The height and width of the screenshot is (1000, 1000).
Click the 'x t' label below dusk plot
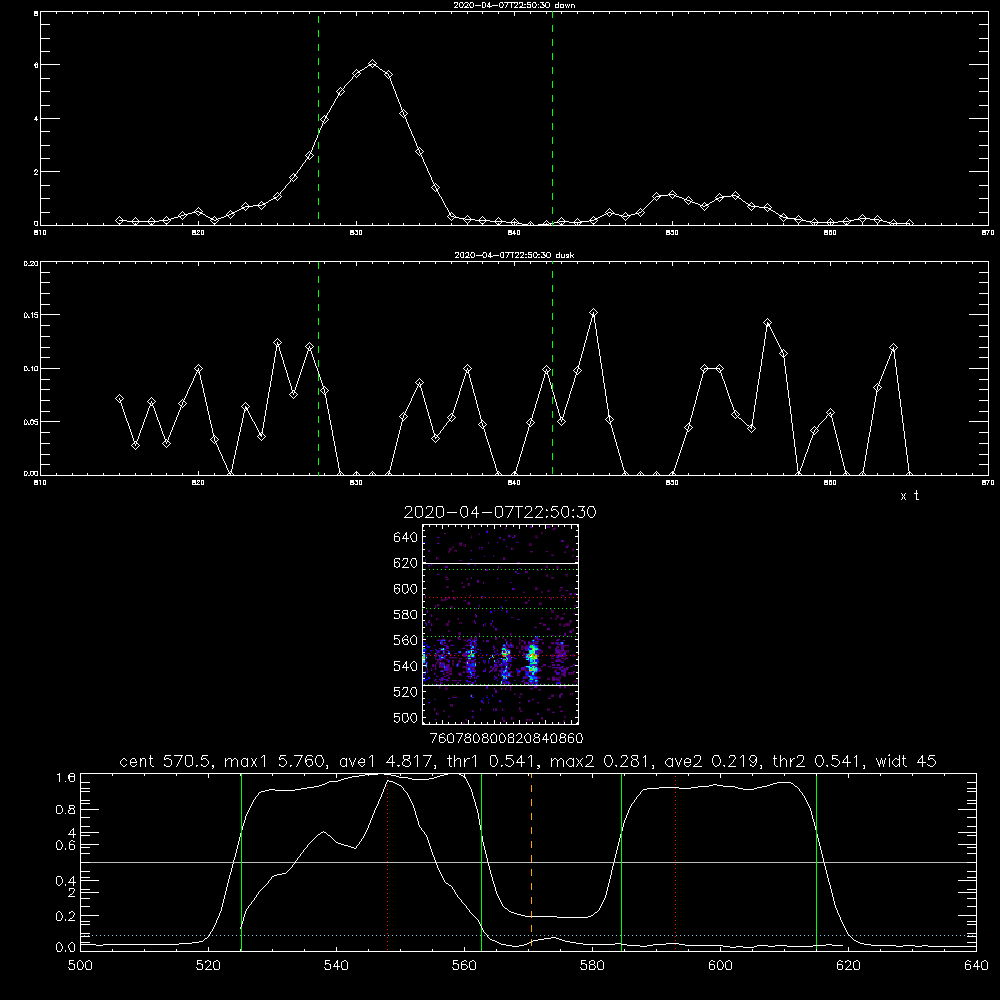click(x=909, y=496)
